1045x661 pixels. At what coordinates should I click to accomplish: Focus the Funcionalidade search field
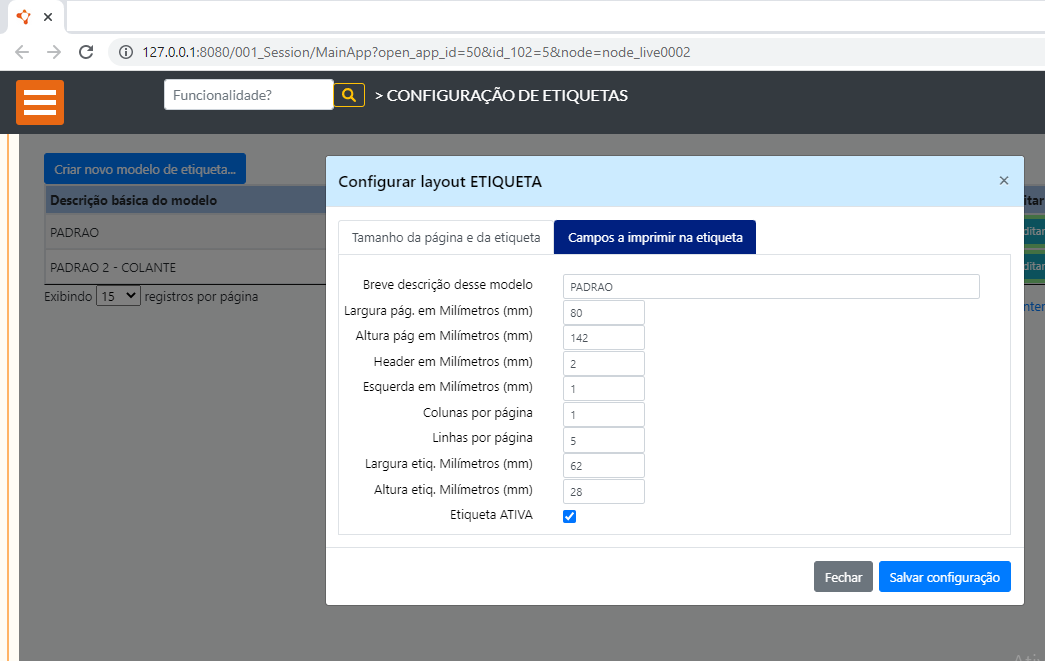click(248, 95)
